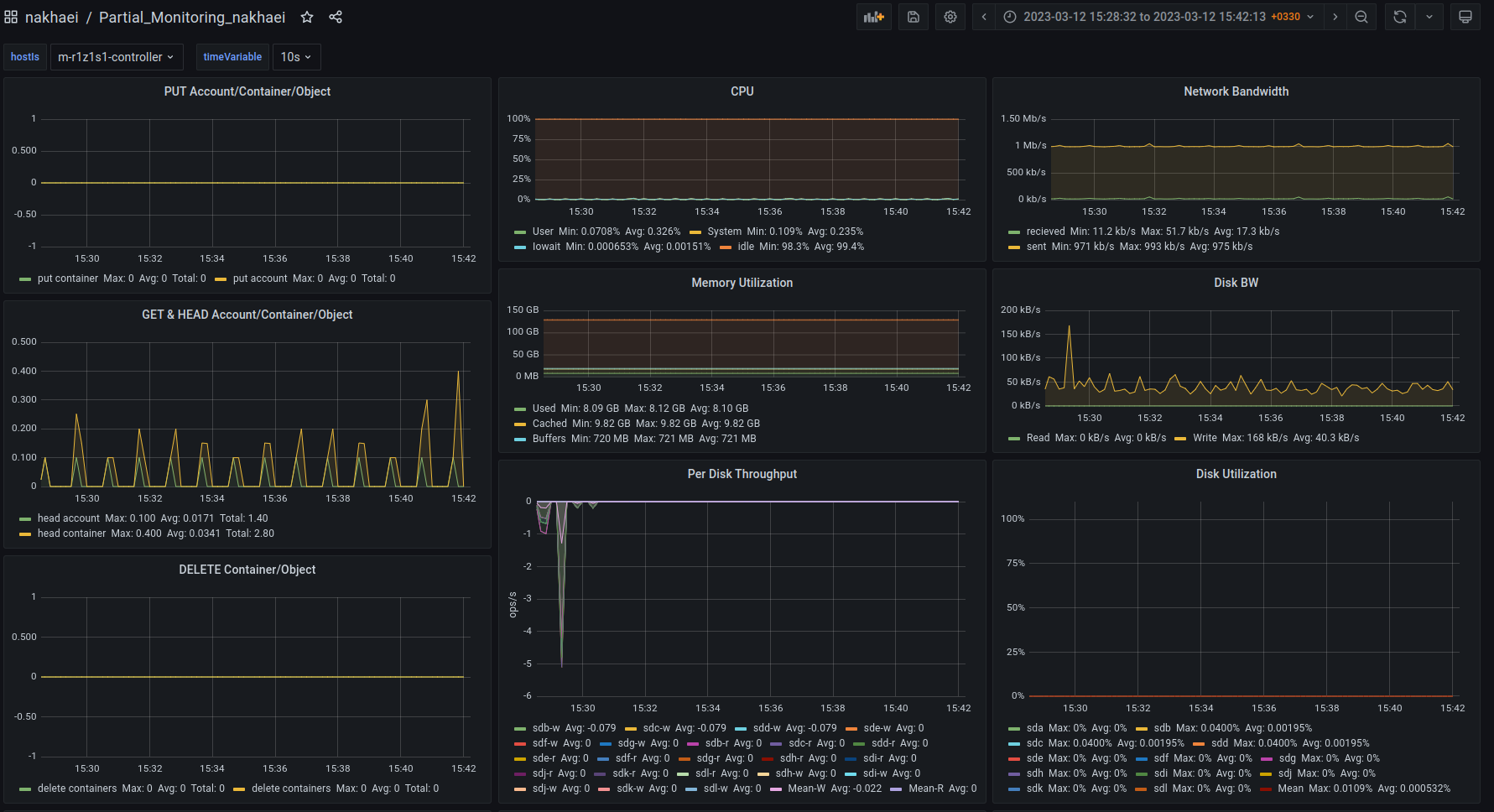Open the hostIs m-r1z1s1-controller dropdown
Viewport: 1494px width, 812px height.
pyautogui.click(x=116, y=57)
